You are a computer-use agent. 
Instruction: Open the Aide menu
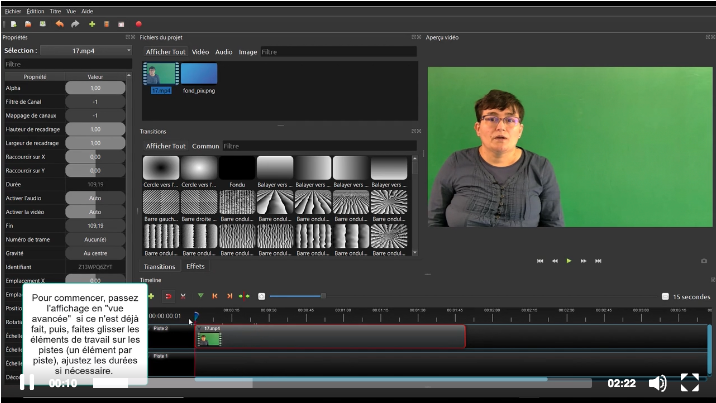click(87, 11)
